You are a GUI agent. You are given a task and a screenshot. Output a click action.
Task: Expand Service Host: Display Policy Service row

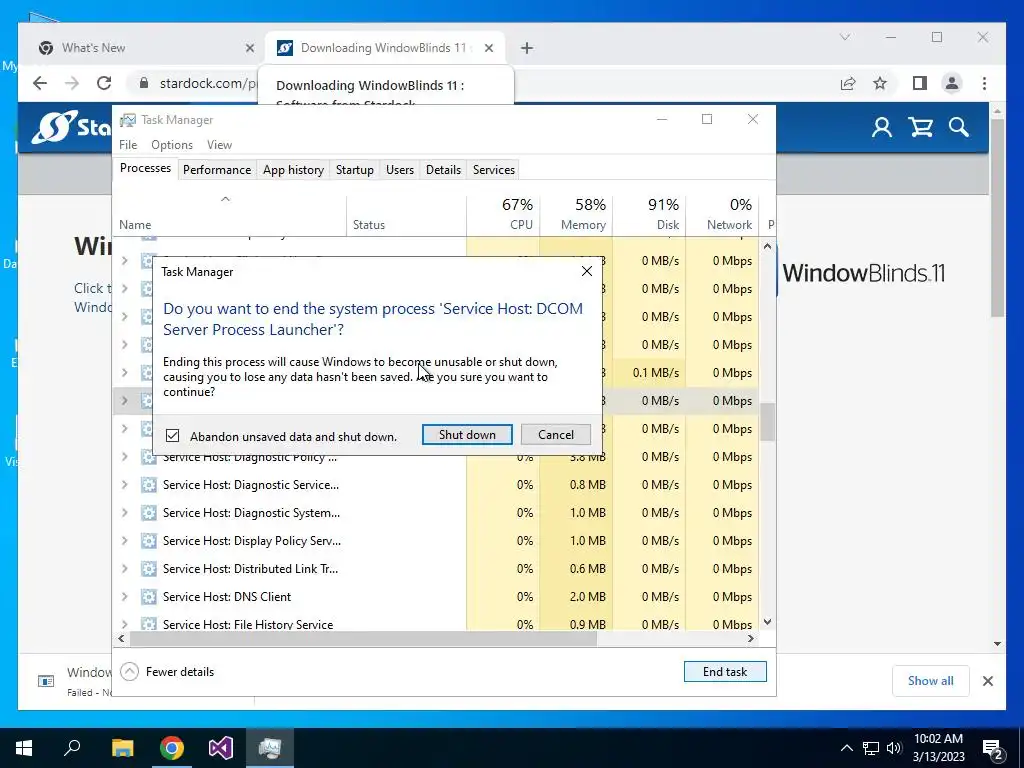pyautogui.click(x=124, y=541)
